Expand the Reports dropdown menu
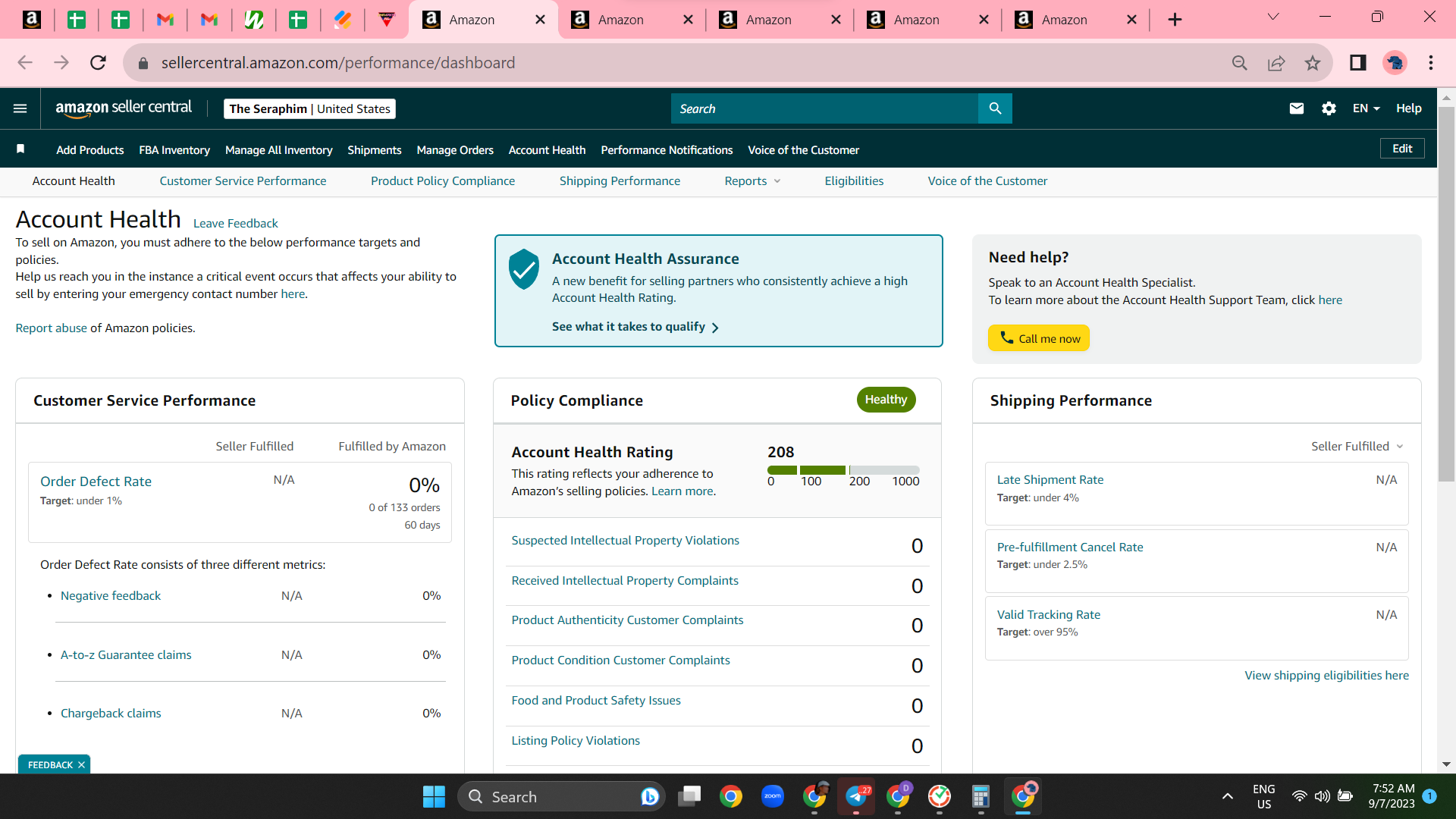1456x819 pixels. pyautogui.click(x=752, y=181)
